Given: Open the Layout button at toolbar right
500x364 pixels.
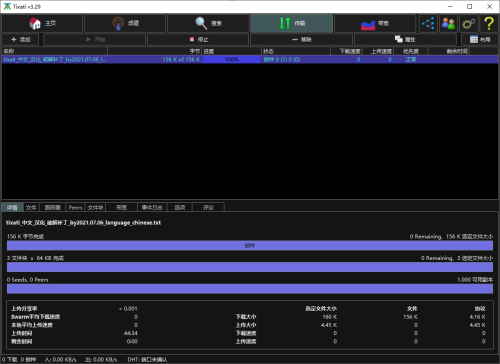Looking at the screenshot, I should click(x=480, y=39).
